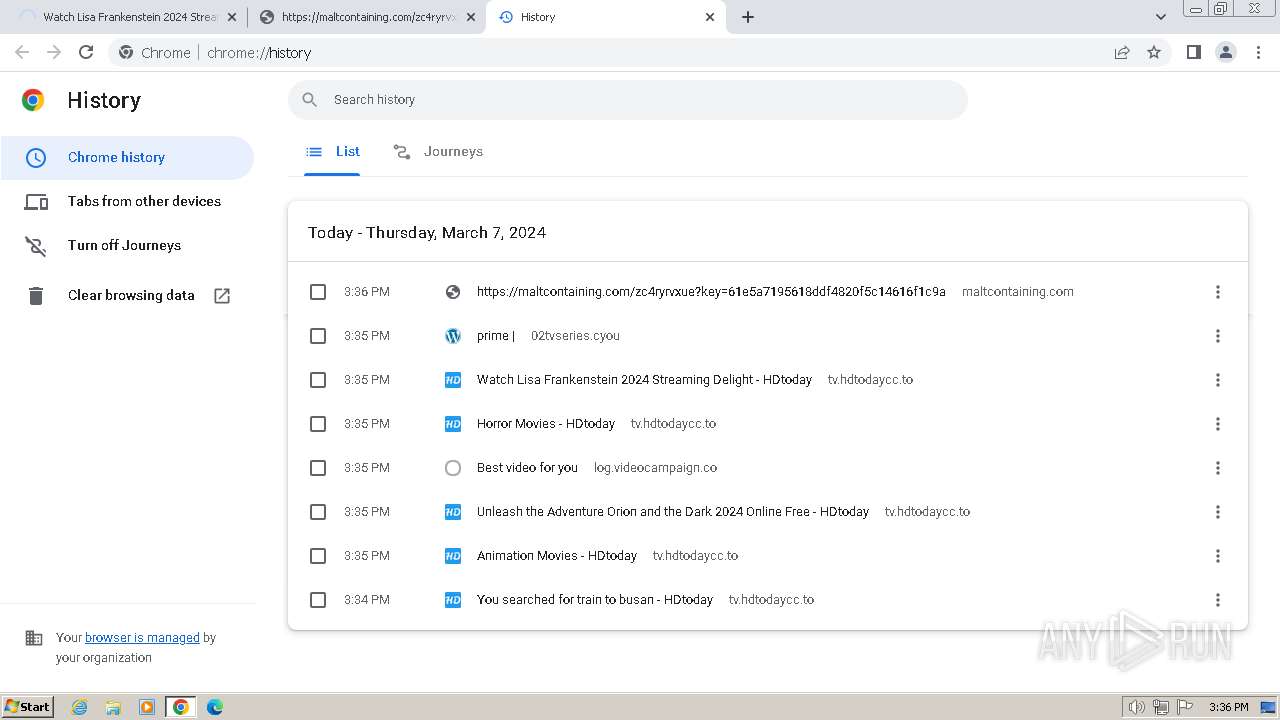Click the globe favicon of maltcontaining entry
The image size is (1280, 720).
tap(453, 292)
